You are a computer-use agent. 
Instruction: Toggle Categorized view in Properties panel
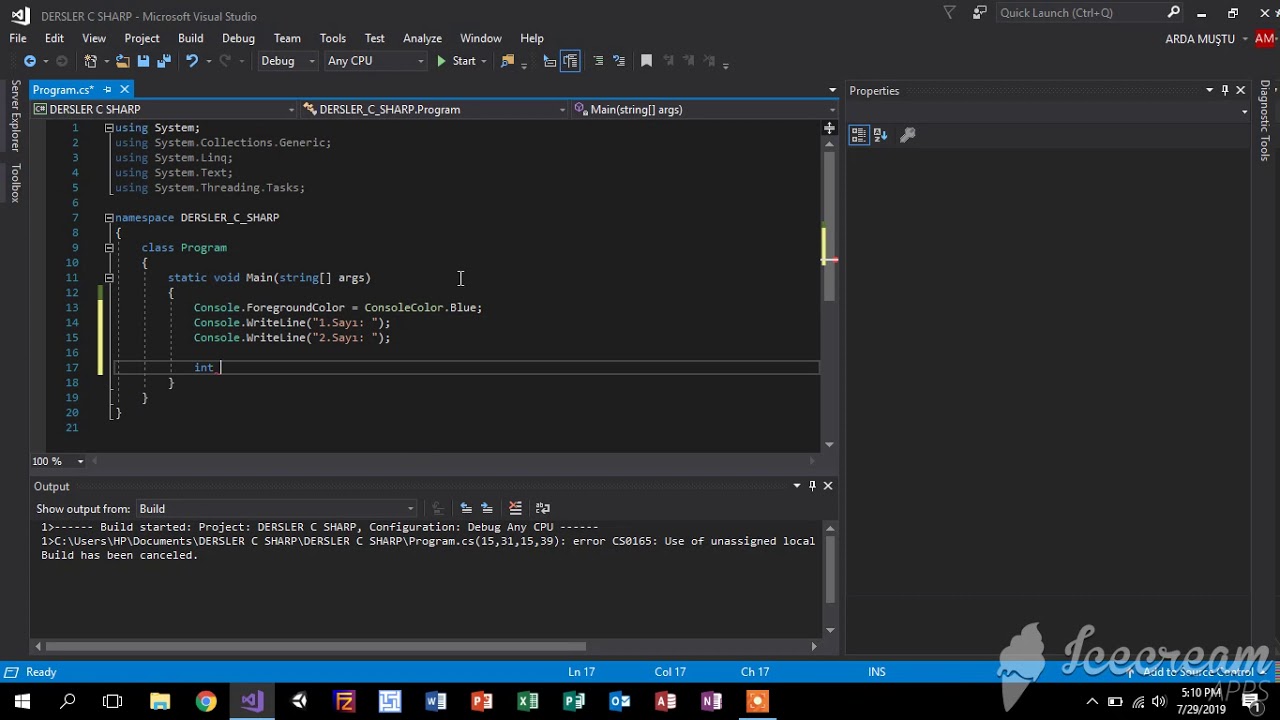pyautogui.click(x=858, y=135)
